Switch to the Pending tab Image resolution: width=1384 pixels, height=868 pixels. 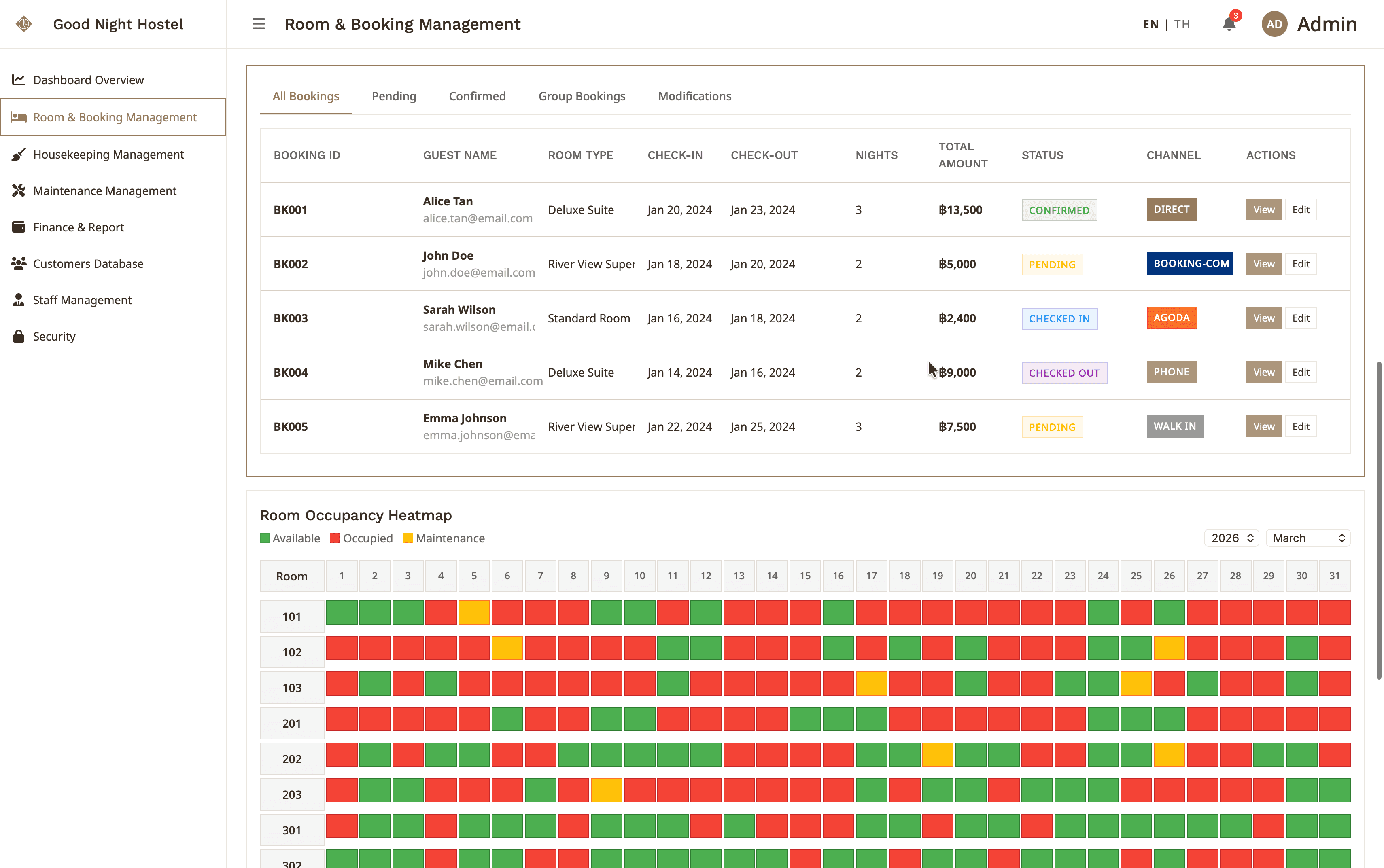point(394,96)
